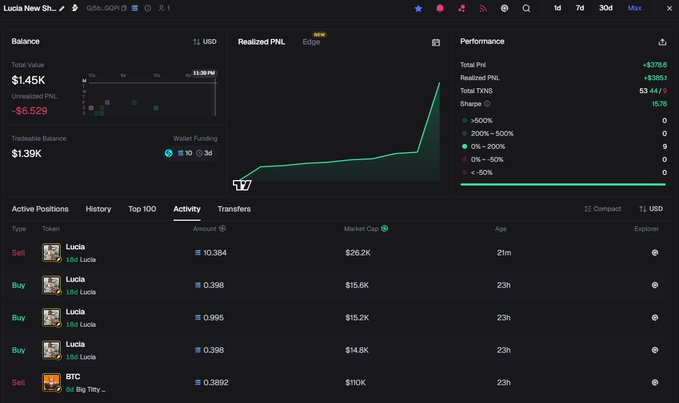Click the Total Pnl +$378.6 value
679x403 pixels.
[x=655, y=65]
